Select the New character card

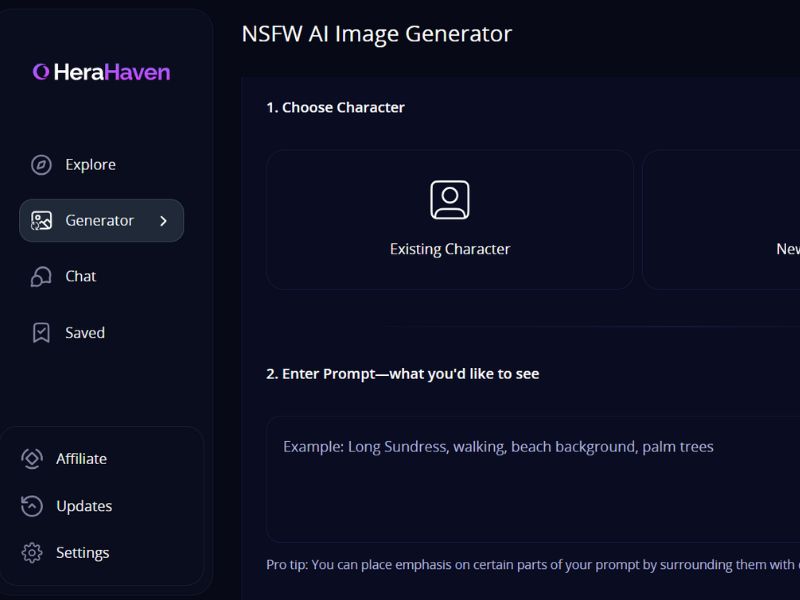pyautogui.click(x=721, y=220)
